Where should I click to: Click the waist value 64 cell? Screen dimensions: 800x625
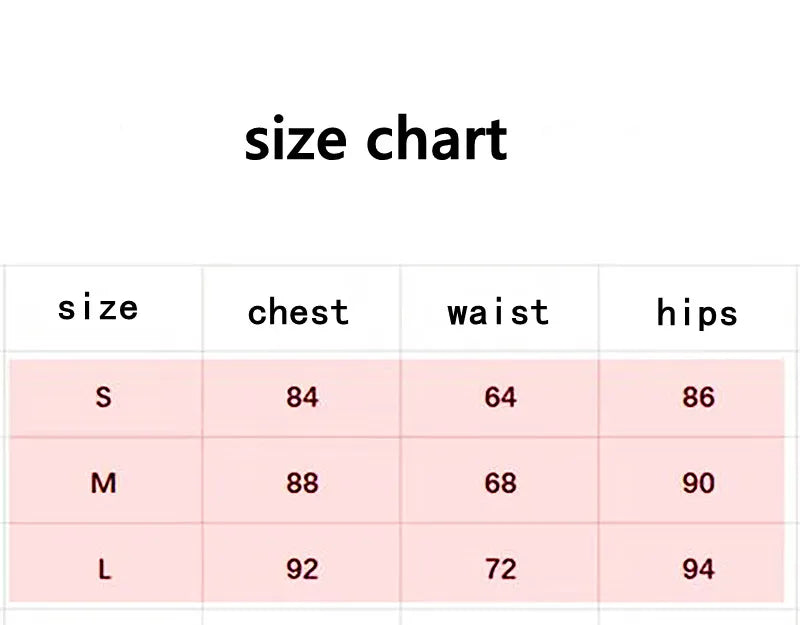point(500,397)
